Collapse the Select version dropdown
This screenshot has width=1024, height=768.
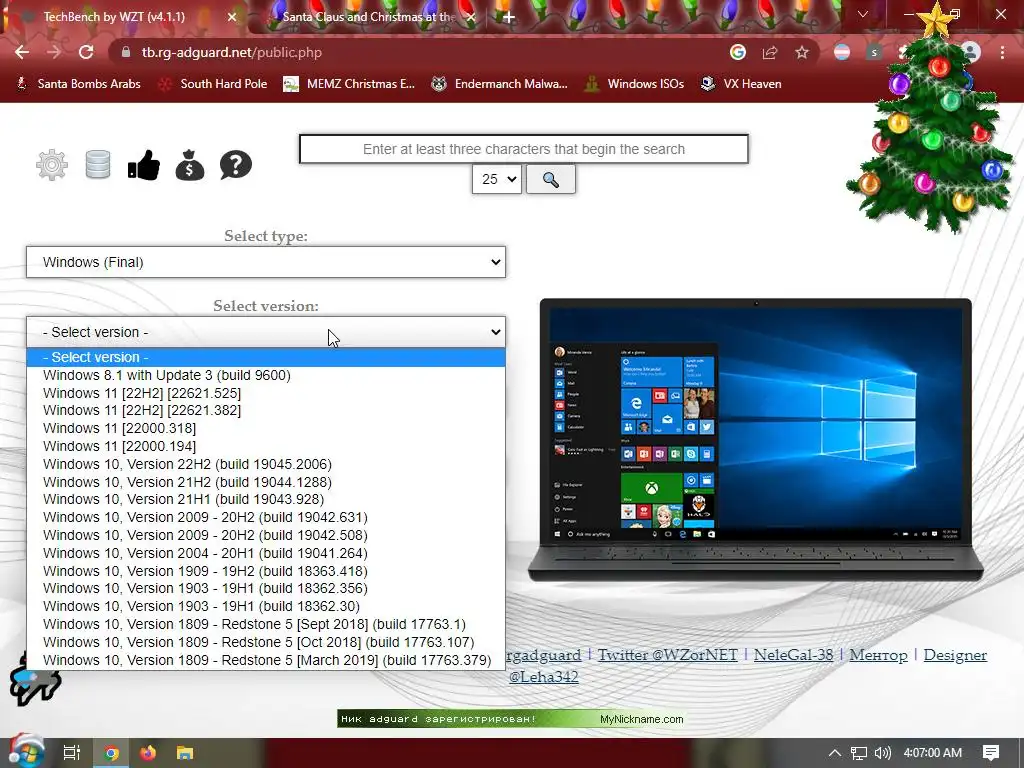click(x=266, y=332)
